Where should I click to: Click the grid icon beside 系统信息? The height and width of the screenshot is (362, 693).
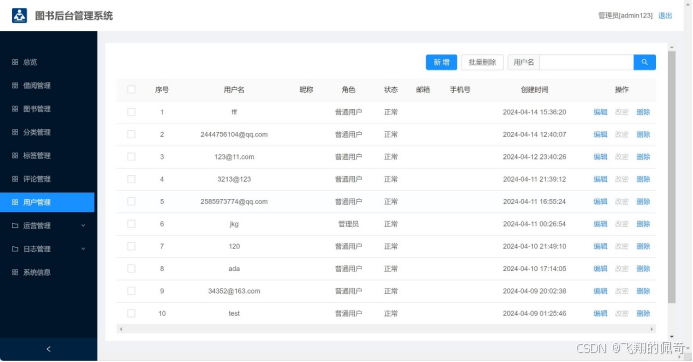coord(15,272)
